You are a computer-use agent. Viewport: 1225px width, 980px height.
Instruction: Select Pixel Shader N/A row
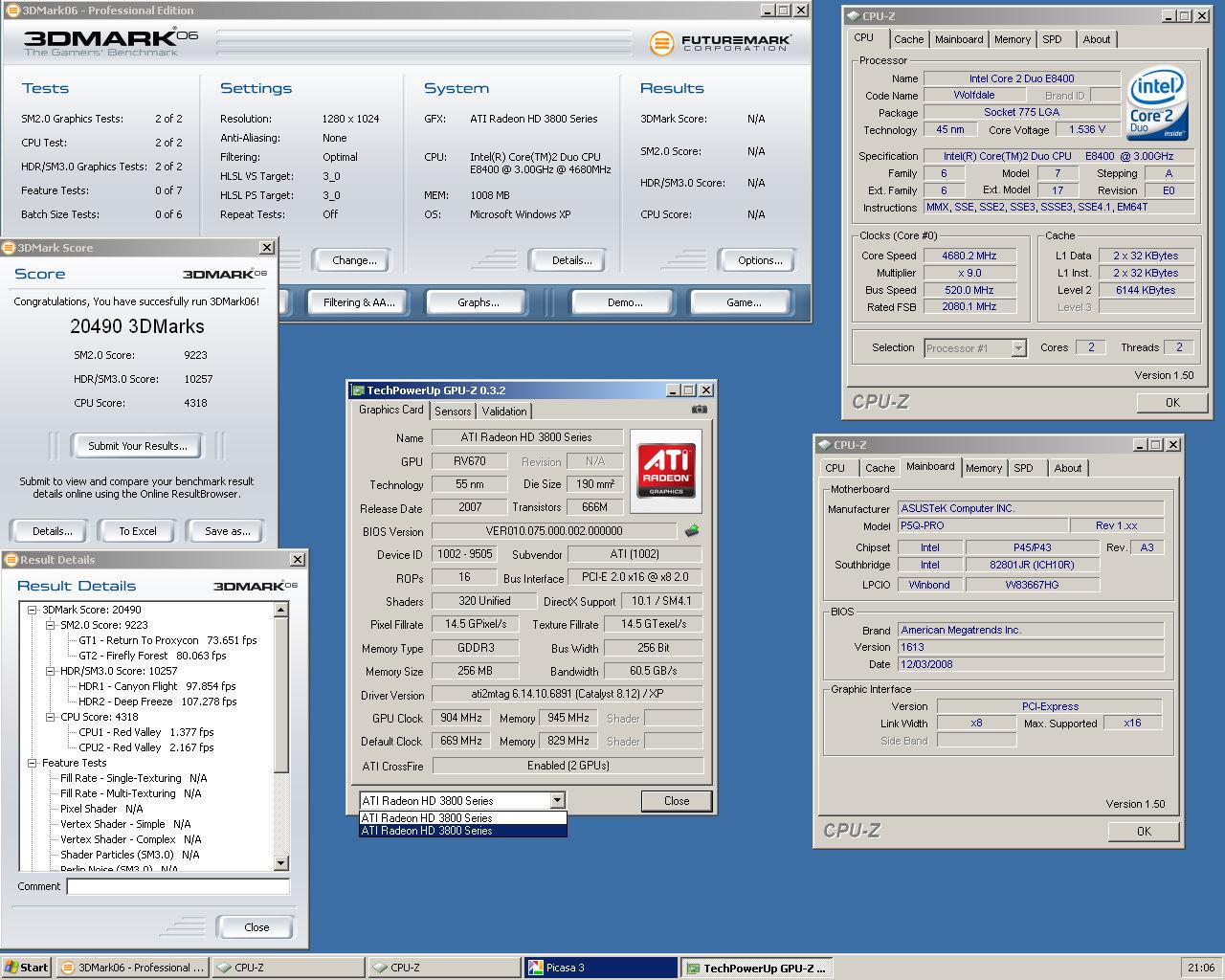(100, 809)
